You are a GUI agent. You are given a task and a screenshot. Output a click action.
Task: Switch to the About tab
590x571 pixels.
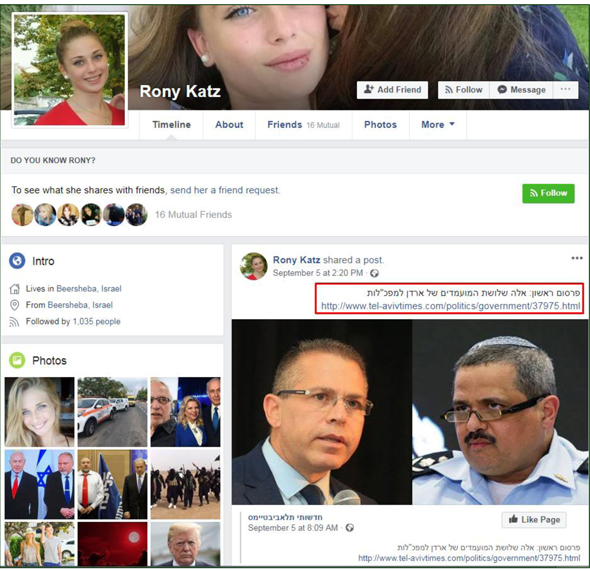point(229,125)
